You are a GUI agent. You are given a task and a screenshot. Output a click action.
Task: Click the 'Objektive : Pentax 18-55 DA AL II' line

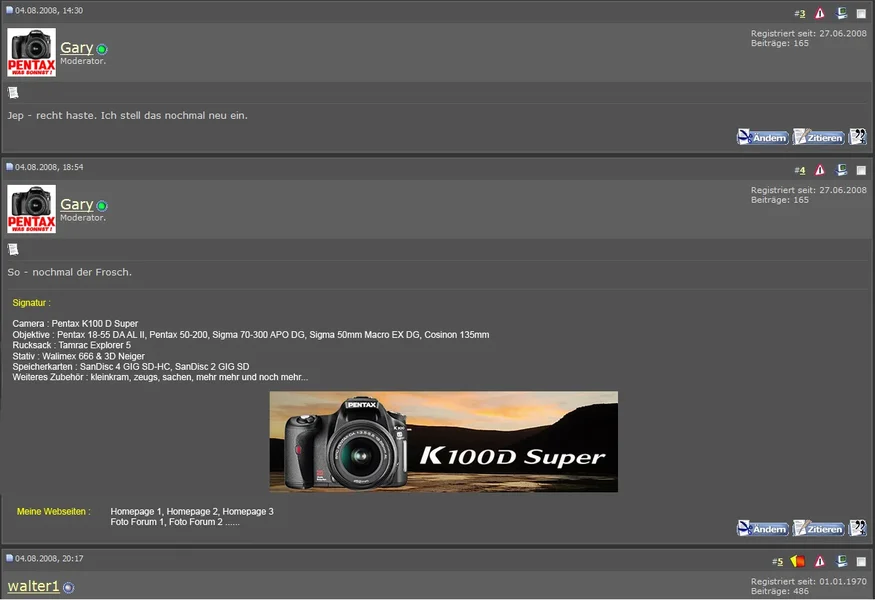pyautogui.click(x=251, y=335)
